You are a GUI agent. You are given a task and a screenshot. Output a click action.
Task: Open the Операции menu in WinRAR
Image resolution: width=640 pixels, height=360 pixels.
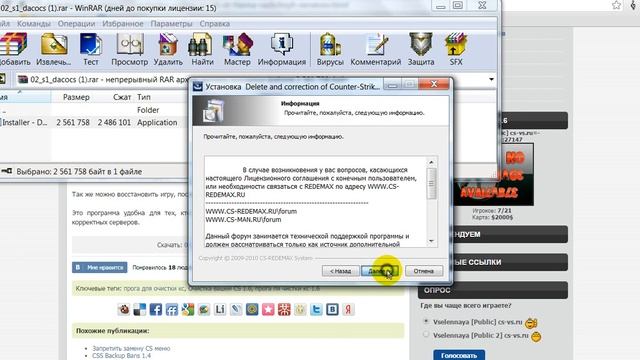pos(76,24)
